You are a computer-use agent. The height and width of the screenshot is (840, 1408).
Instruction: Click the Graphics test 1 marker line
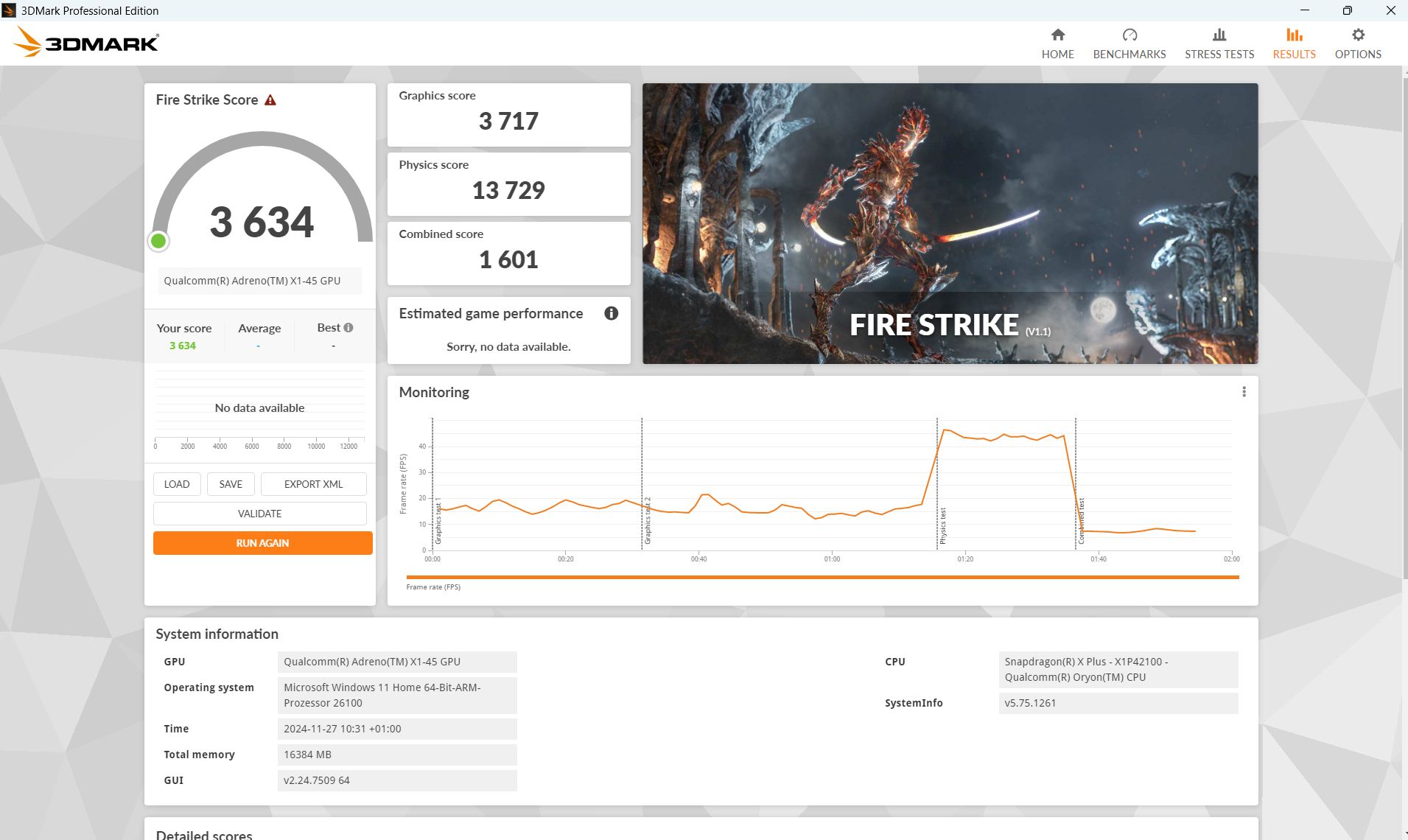pyautogui.click(x=432, y=484)
